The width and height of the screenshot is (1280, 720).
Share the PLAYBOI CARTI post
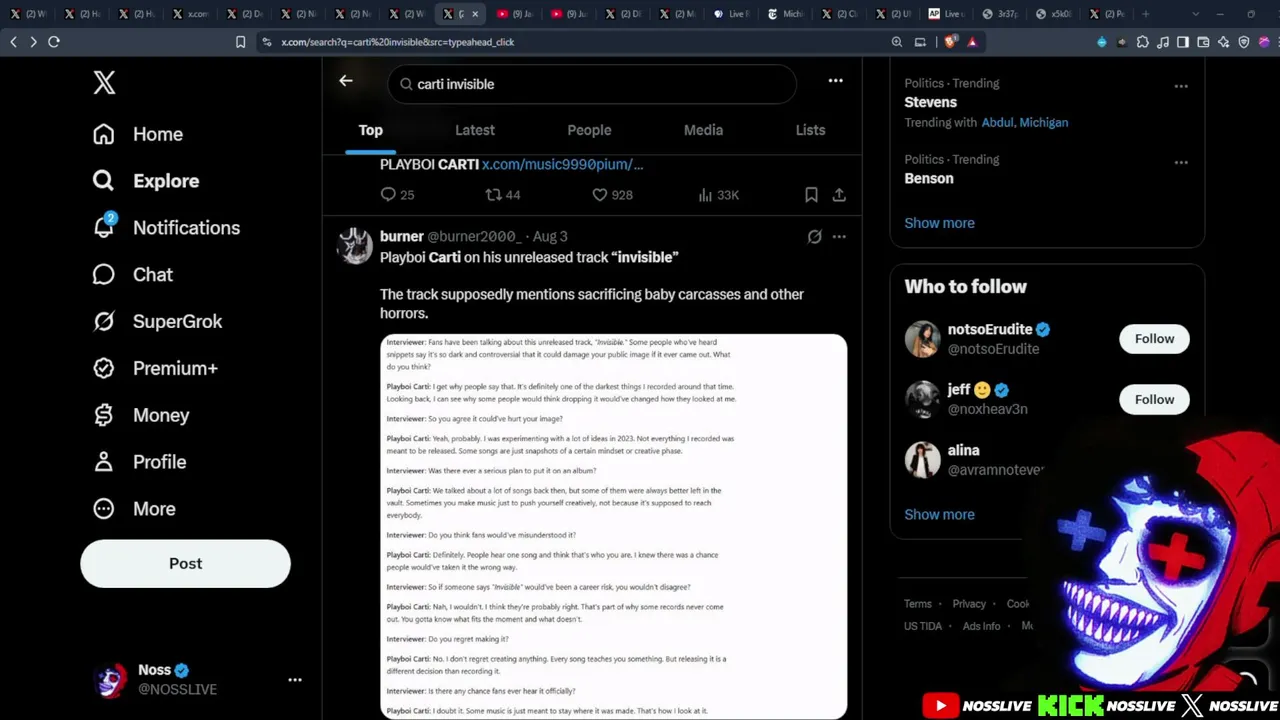pyautogui.click(x=839, y=195)
